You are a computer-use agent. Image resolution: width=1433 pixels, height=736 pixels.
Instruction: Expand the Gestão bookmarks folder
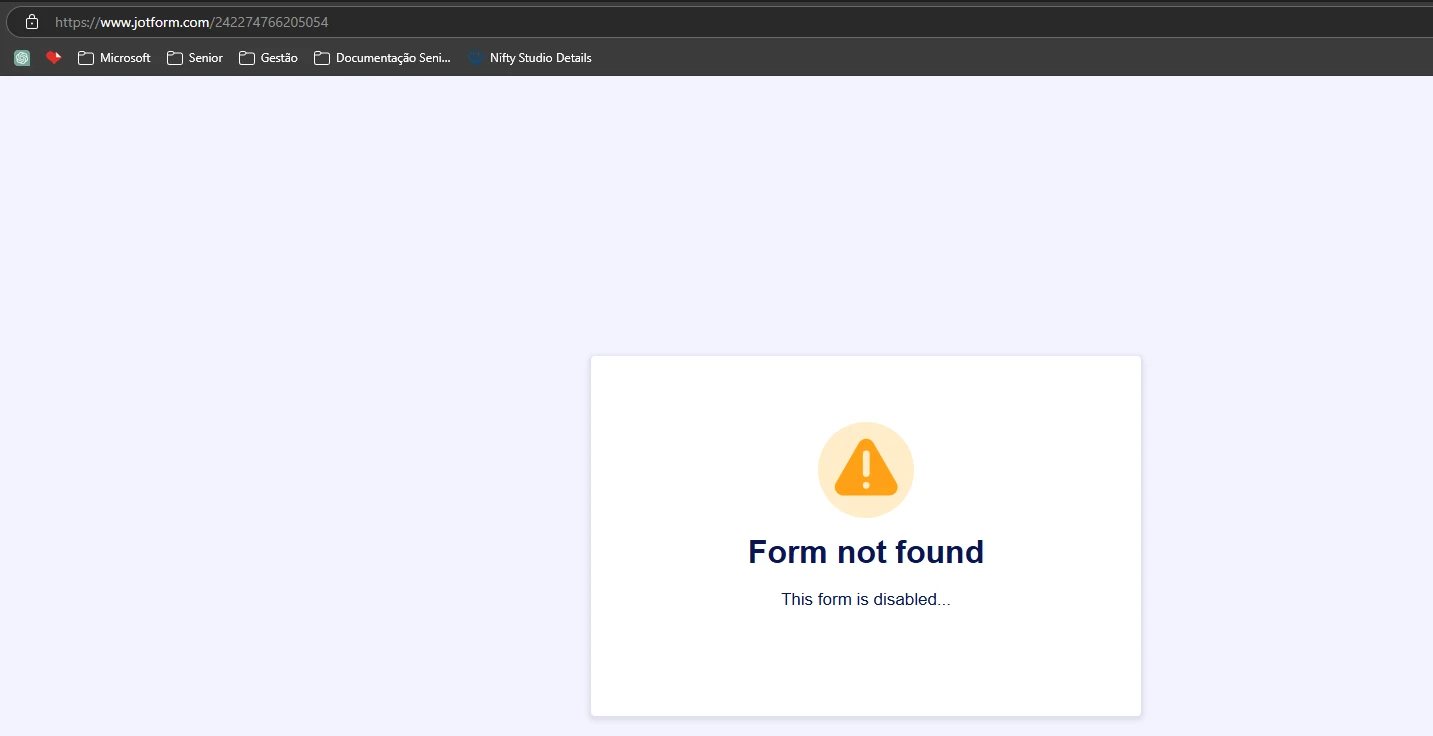pos(267,58)
